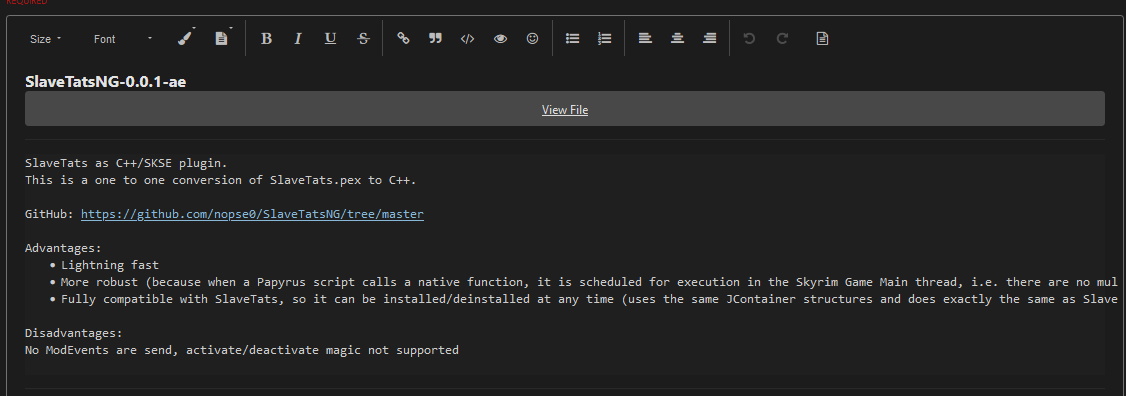Insert an emoticon
Image resolution: width=1126 pixels, height=396 pixels.
pyautogui.click(x=532, y=39)
